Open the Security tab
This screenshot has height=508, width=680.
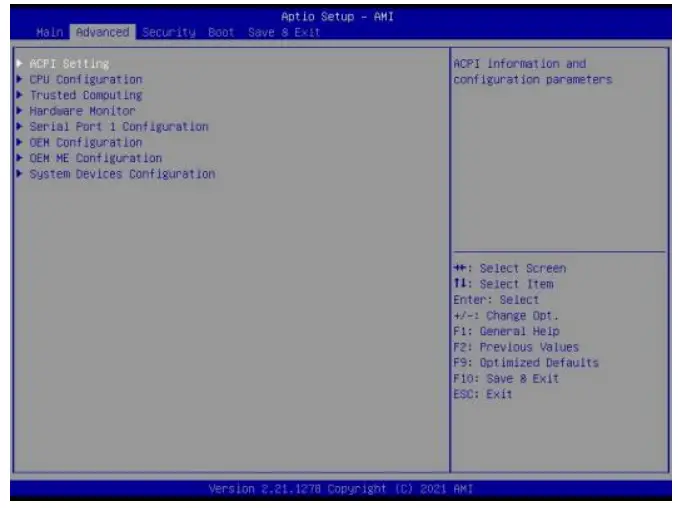[x=169, y=33]
